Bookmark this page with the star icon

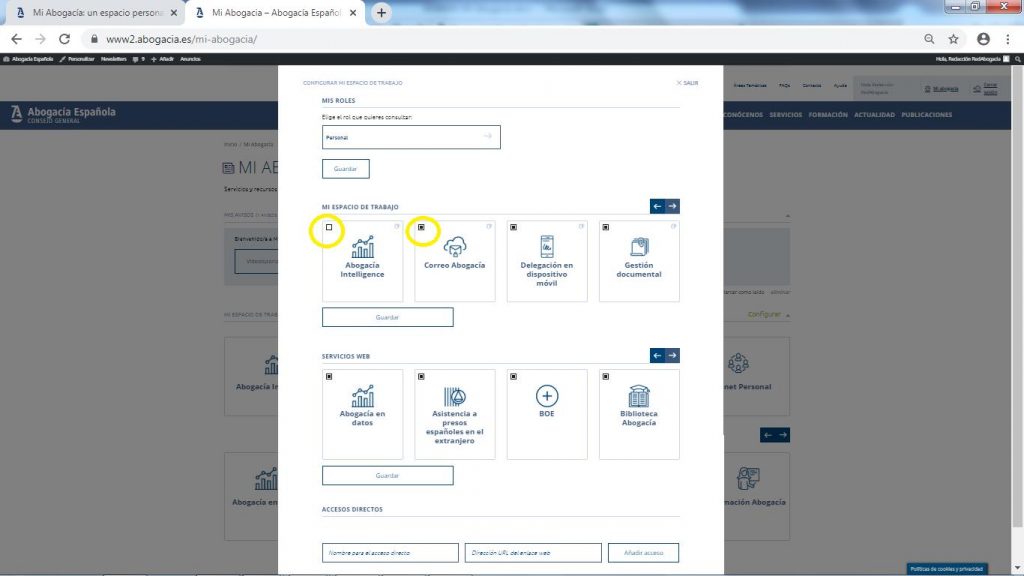pos(953,39)
